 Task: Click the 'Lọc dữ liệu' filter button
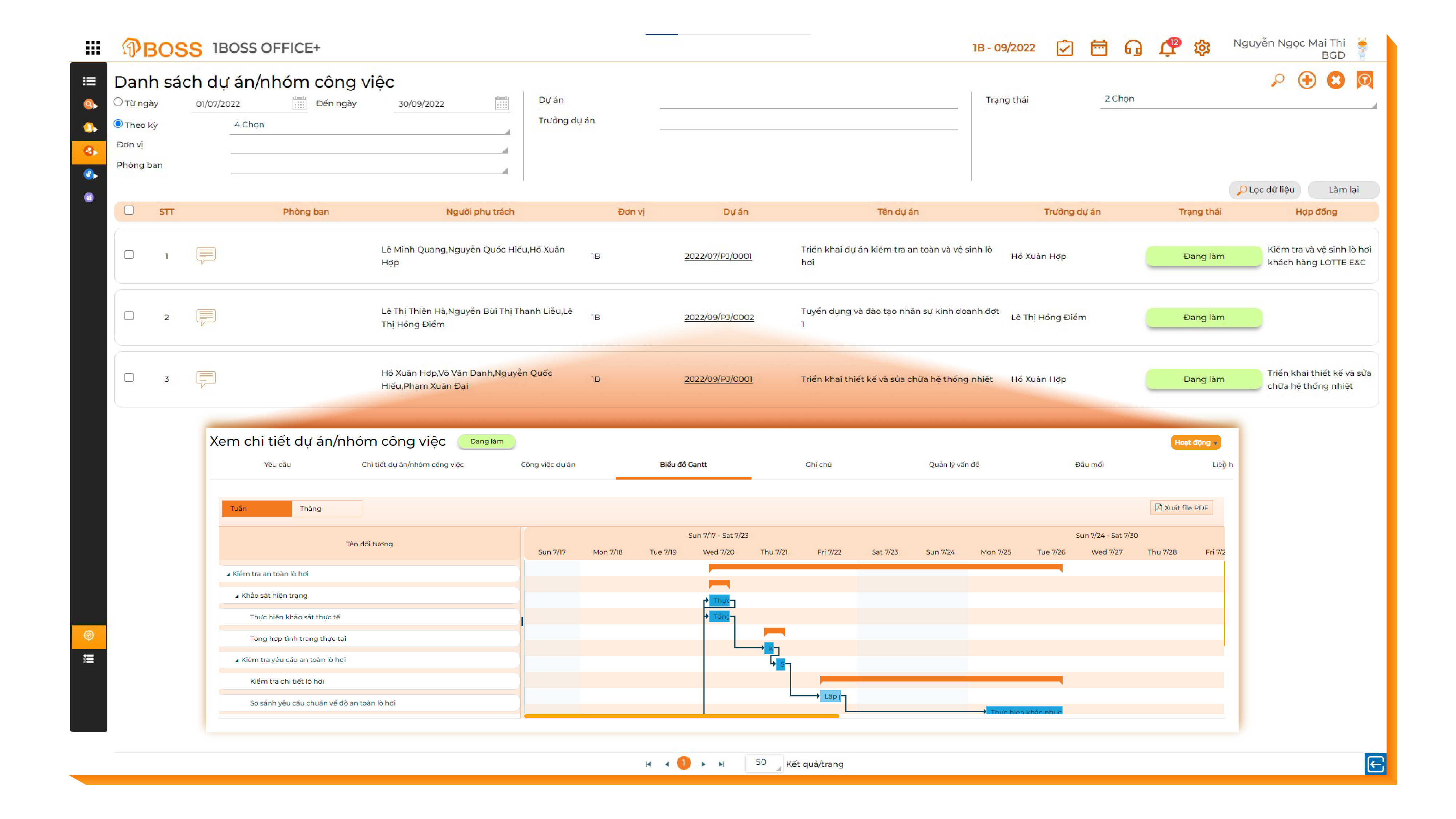[x=1265, y=190]
